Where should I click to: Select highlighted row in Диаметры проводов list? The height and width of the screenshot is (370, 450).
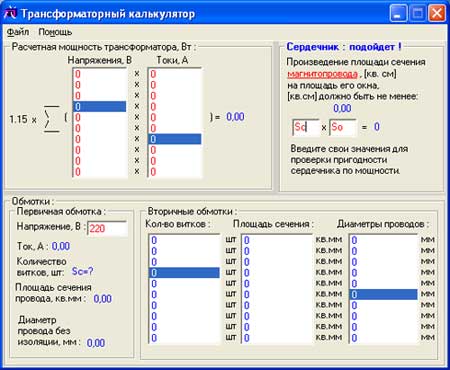pos(383,294)
